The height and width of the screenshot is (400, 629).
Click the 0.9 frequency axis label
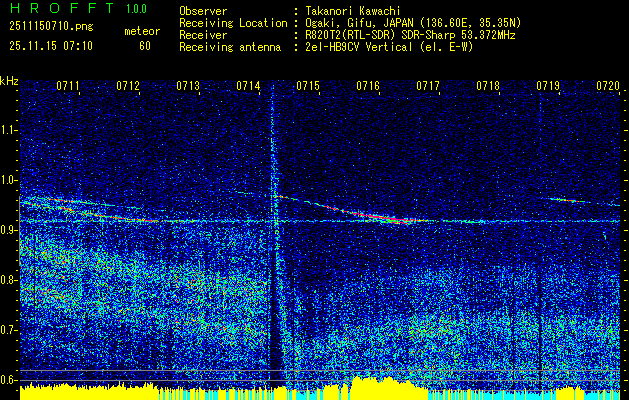pos(8,230)
